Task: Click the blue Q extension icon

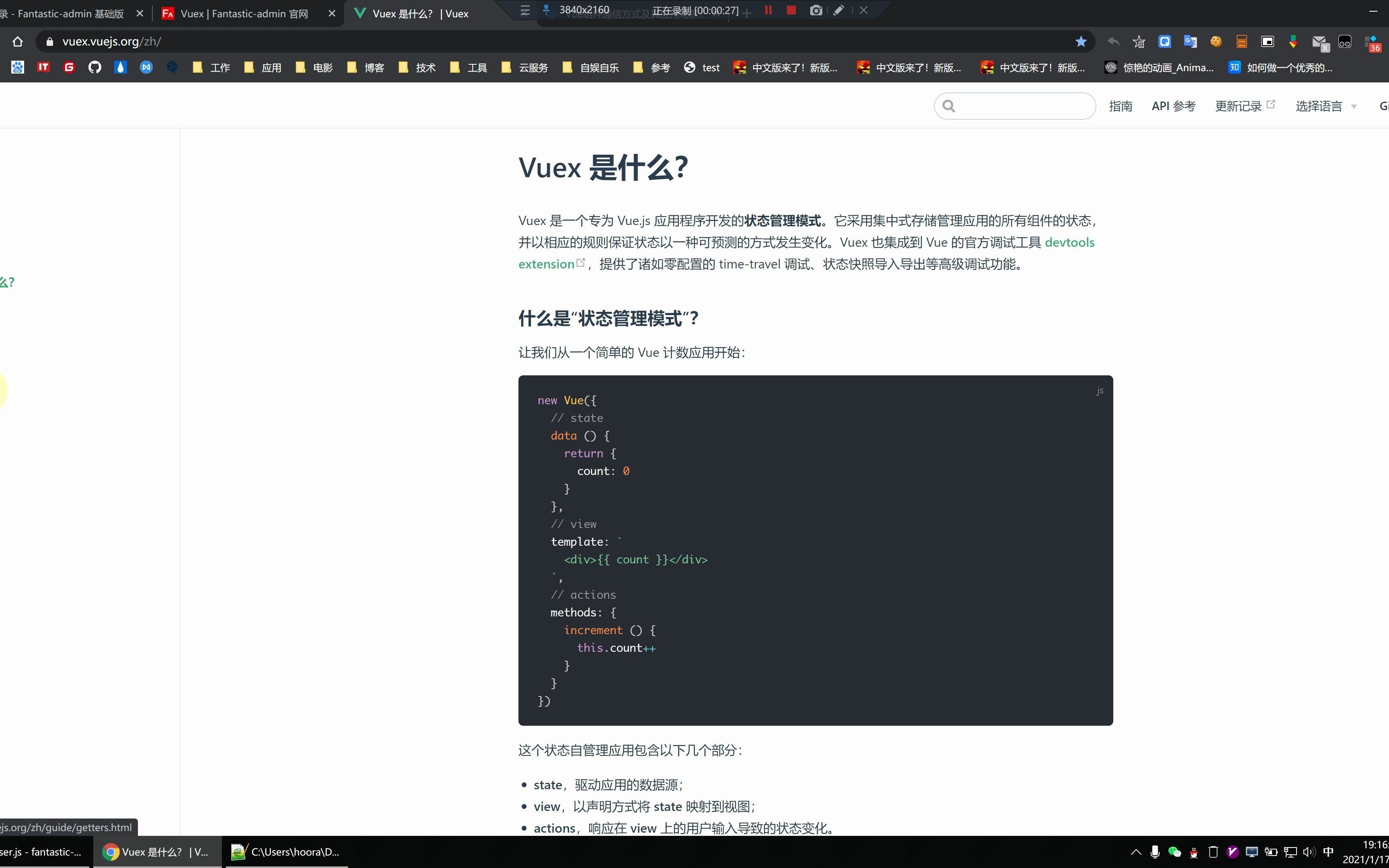Action: [1165, 41]
